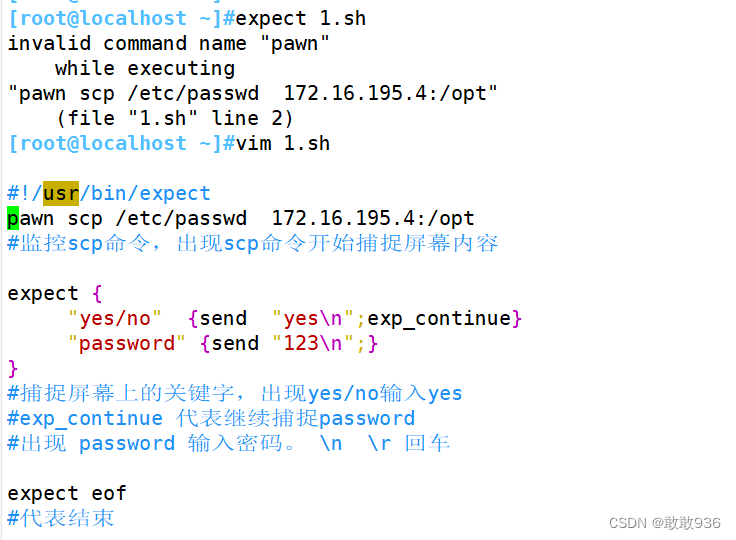This screenshot has width=736, height=540.
Task: Click the #监控scp命令 comment line
Action: (x=253, y=243)
